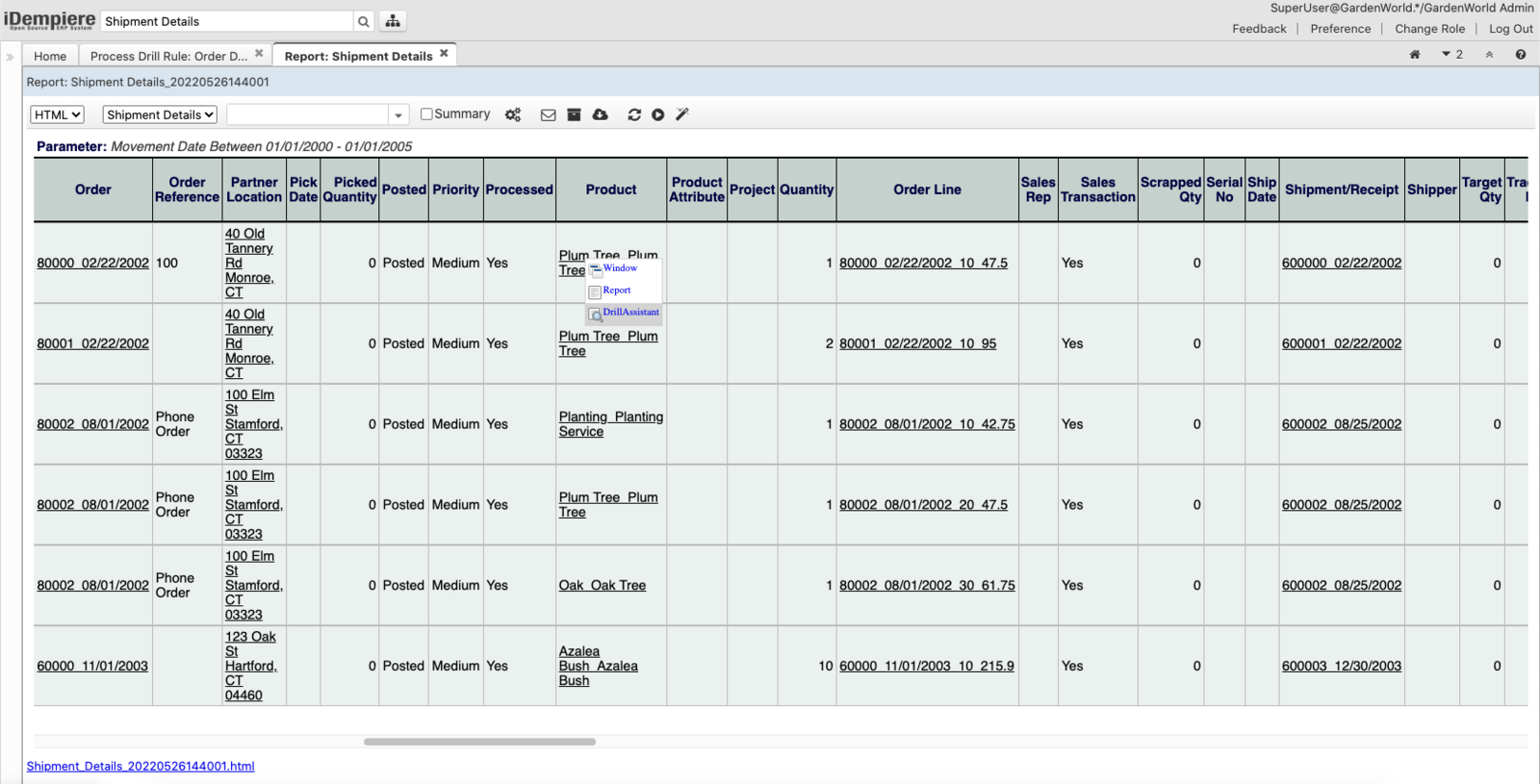Click the send mail envelope icon

548,114
